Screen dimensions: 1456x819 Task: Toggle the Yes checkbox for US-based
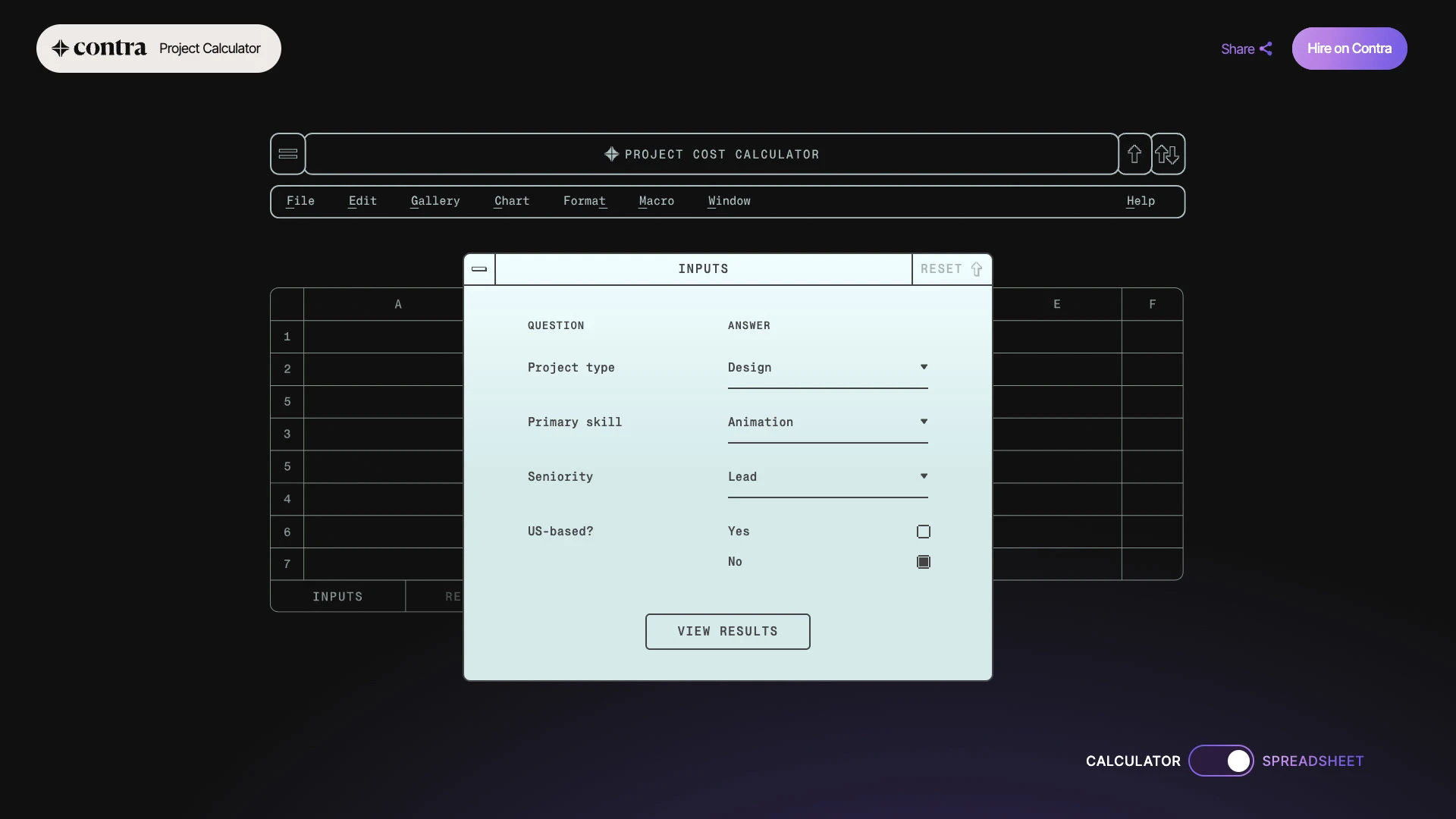[922, 531]
